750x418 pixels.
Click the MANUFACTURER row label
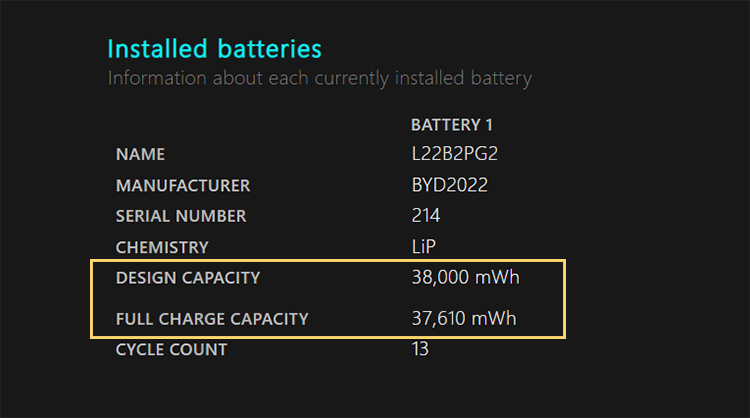pos(183,186)
